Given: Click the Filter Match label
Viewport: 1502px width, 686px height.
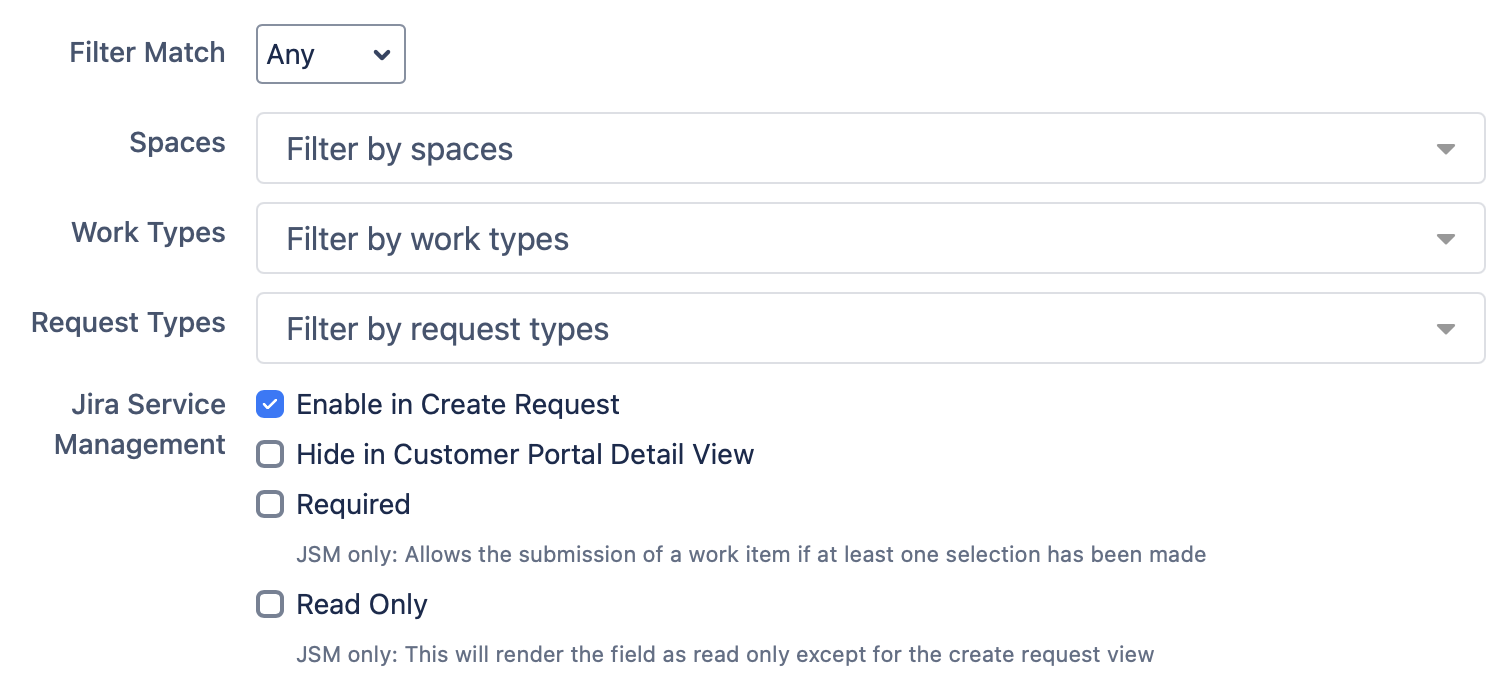Looking at the screenshot, I should click(147, 52).
